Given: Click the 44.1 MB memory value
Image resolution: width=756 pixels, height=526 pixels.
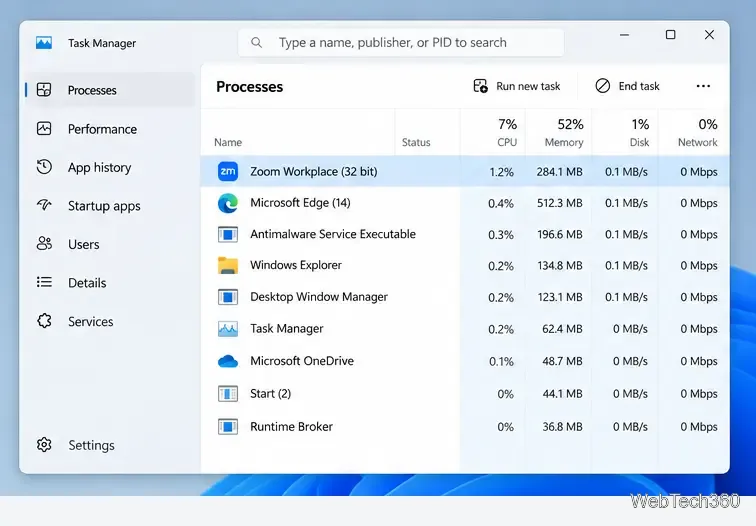Looking at the screenshot, I should 562,394.
